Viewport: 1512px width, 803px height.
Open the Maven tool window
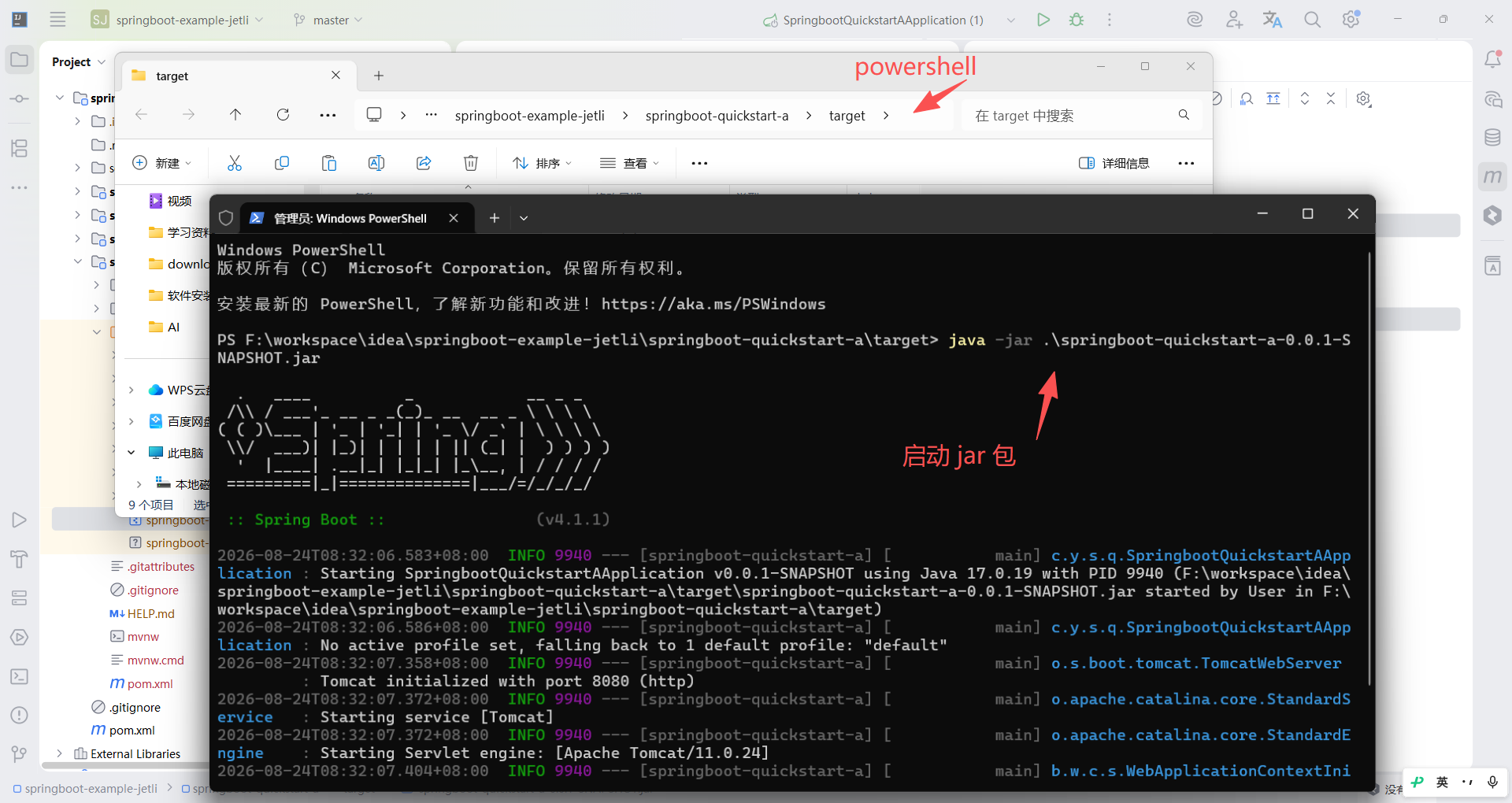(x=1492, y=176)
